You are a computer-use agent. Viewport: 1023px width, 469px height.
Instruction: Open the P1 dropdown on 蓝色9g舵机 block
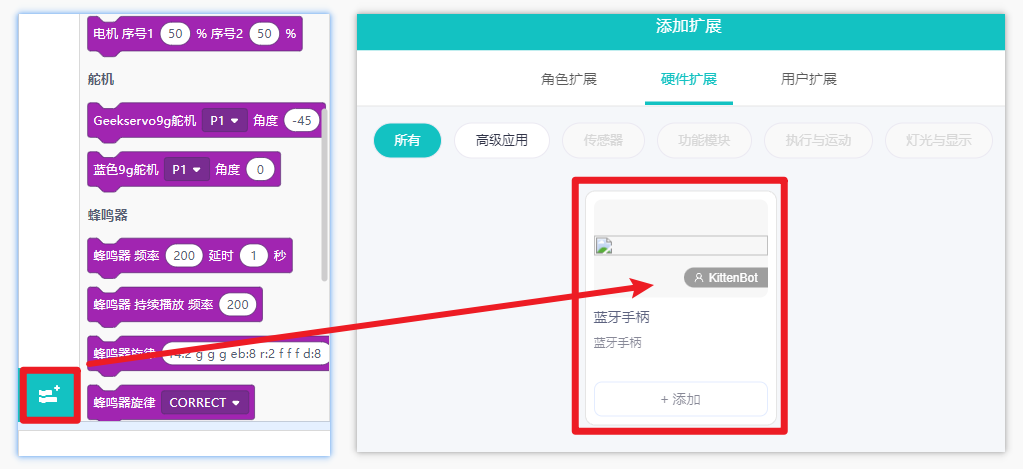[x=187, y=170]
